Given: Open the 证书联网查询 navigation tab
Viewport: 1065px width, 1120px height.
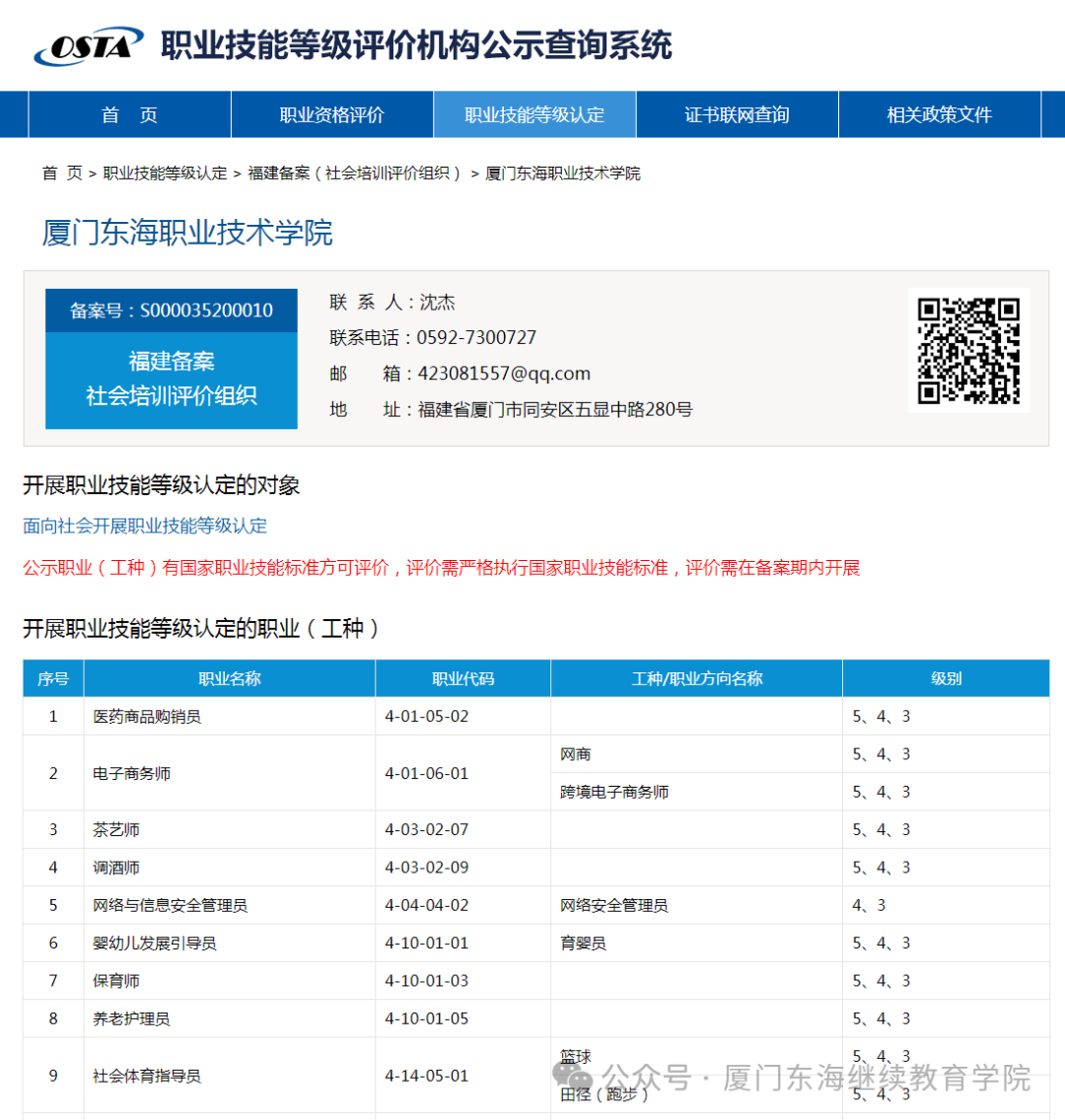Looking at the screenshot, I should coord(738,114).
